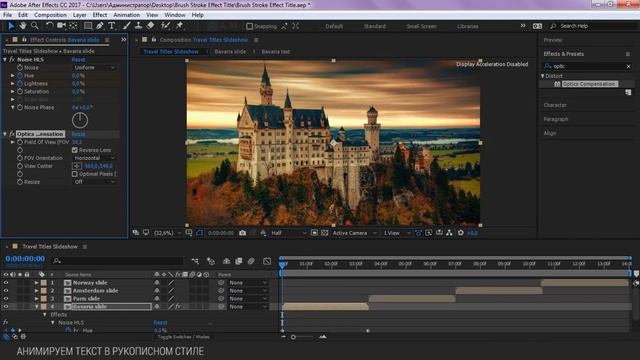This screenshot has width=640, height=360.
Task: Click reset exposure icon in viewer
Action: point(461,233)
